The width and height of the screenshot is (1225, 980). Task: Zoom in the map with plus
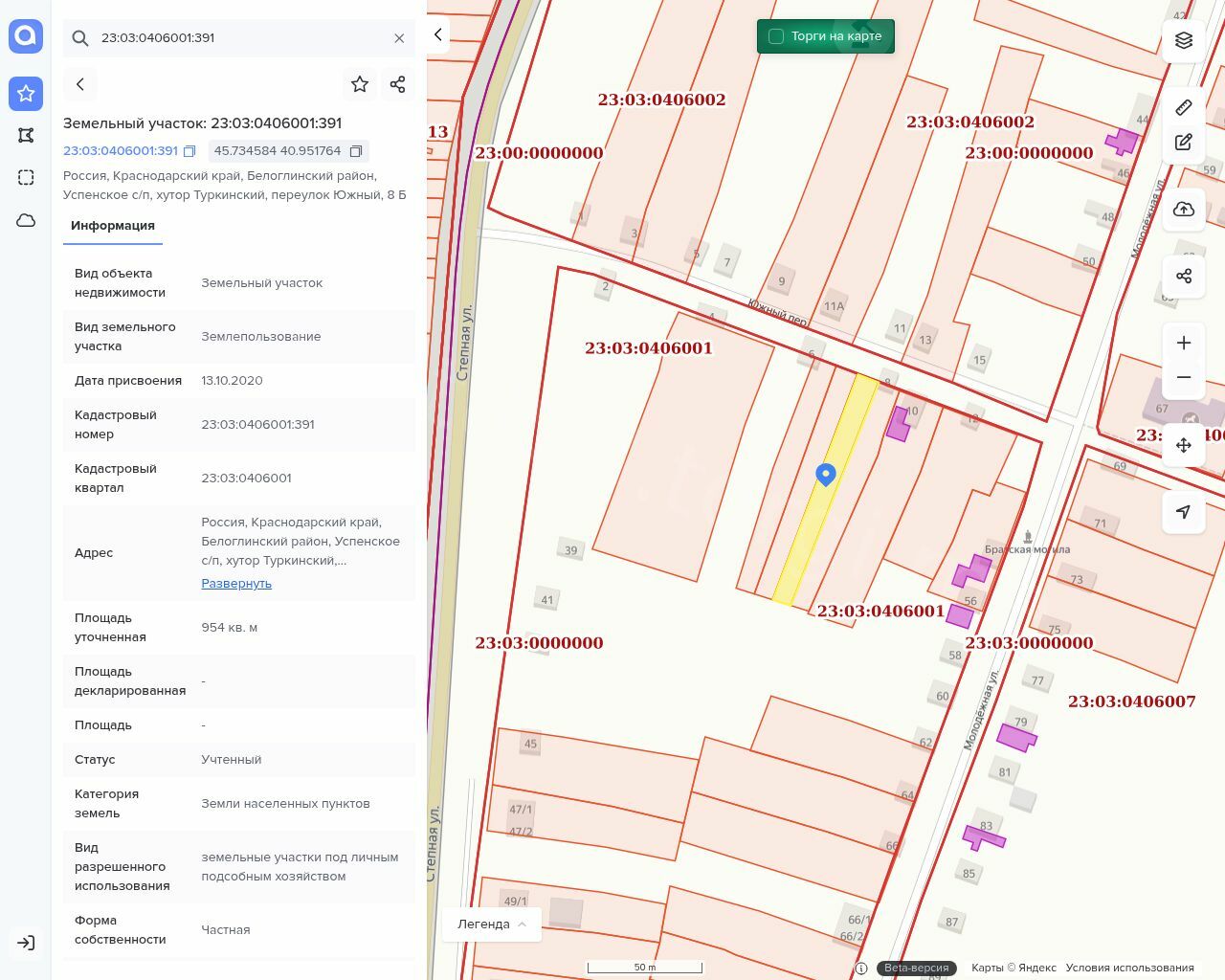click(1184, 343)
